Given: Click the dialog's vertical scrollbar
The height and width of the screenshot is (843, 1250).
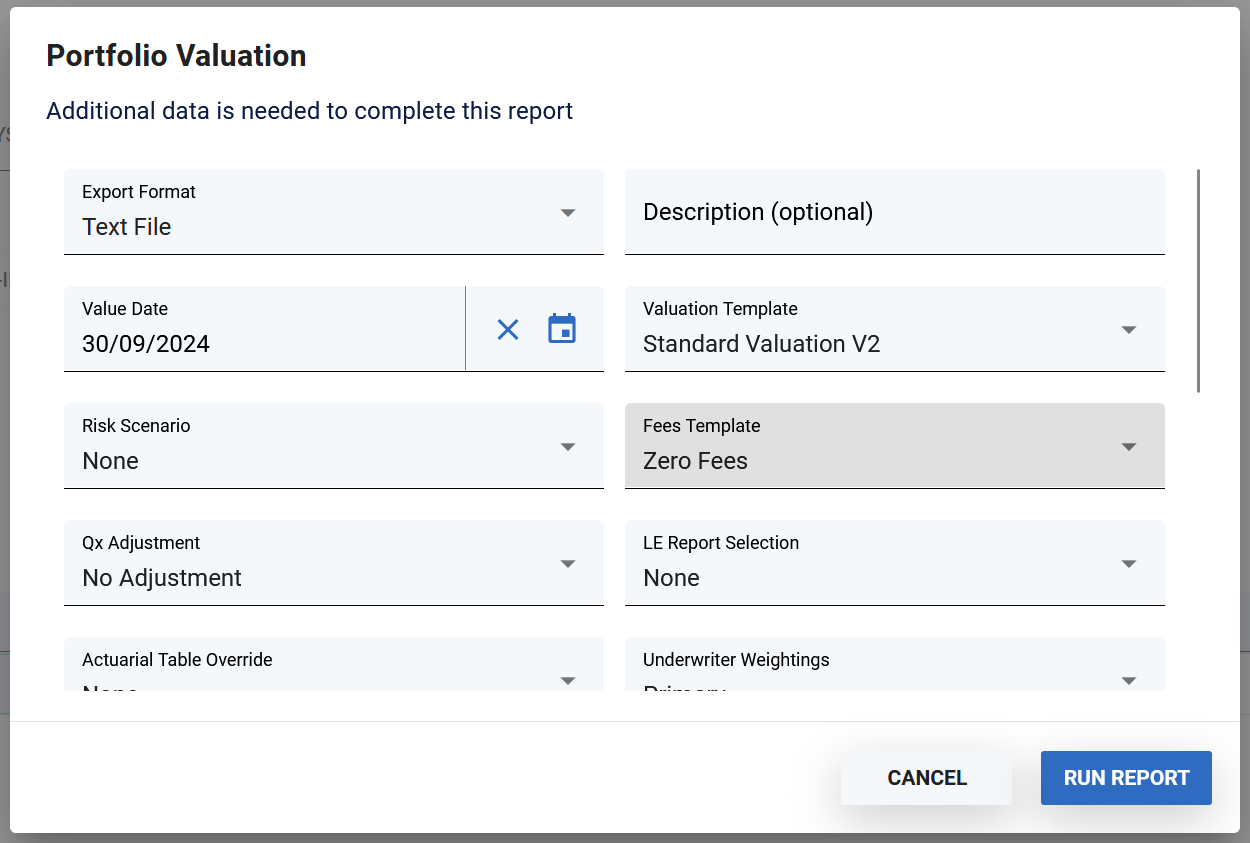Looking at the screenshot, I should 1198,281.
